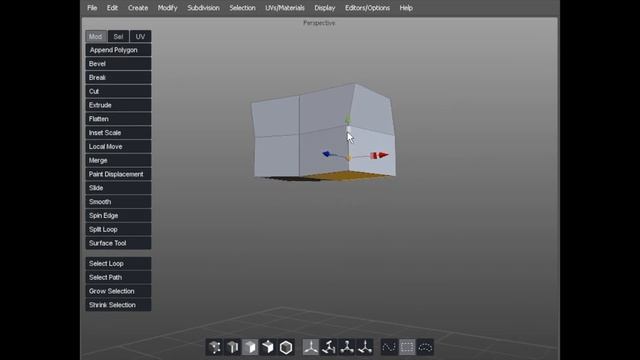Choose the rectangle marquee selection style
This screenshot has height=360, width=640.
tap(407, 347)
